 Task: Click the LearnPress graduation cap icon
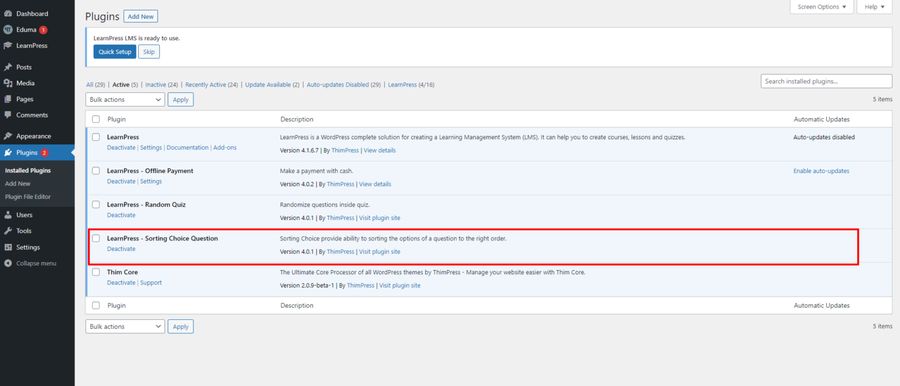point(8,45)
